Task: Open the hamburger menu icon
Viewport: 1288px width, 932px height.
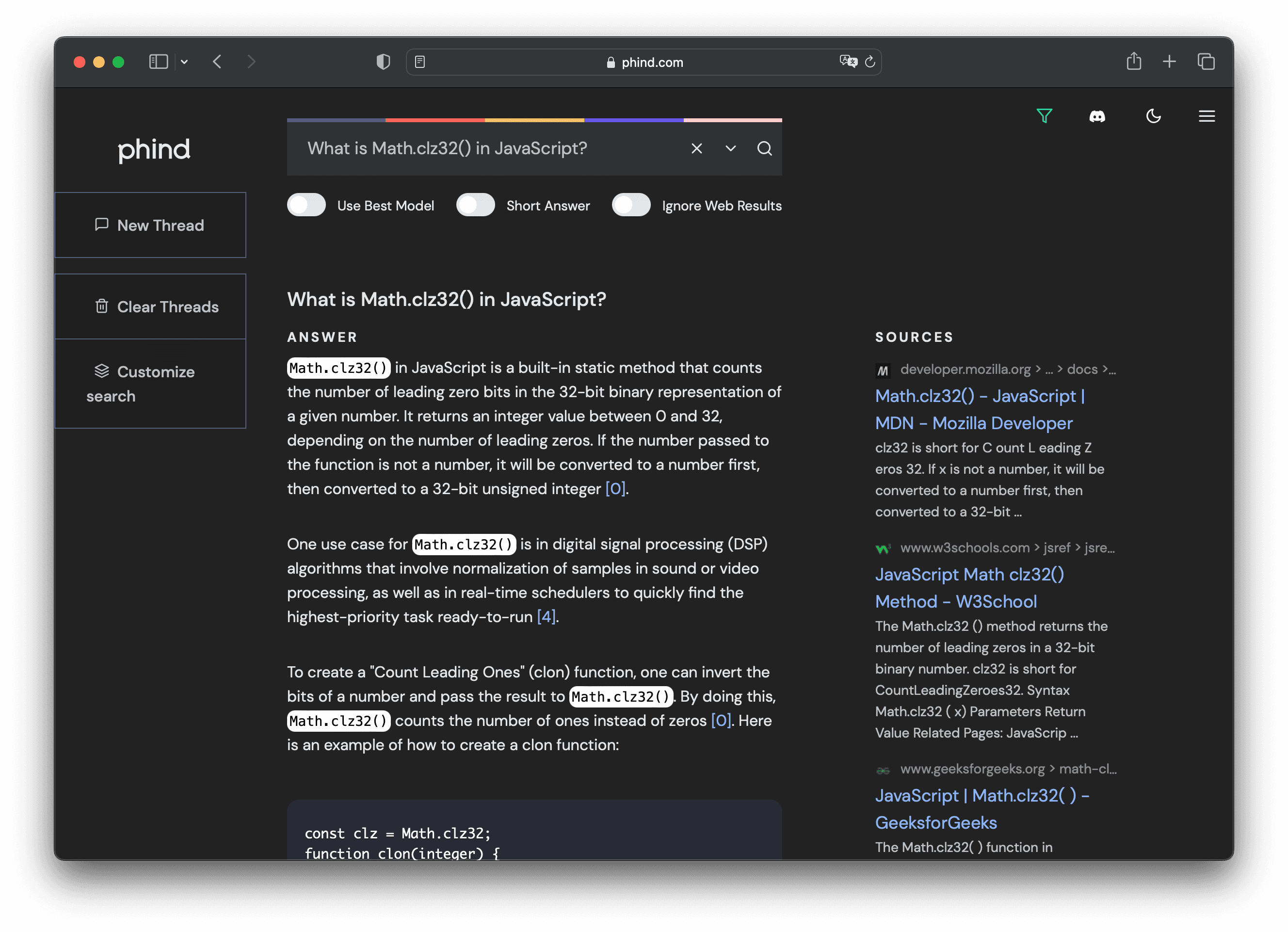Action: [x=1207, y=116]
